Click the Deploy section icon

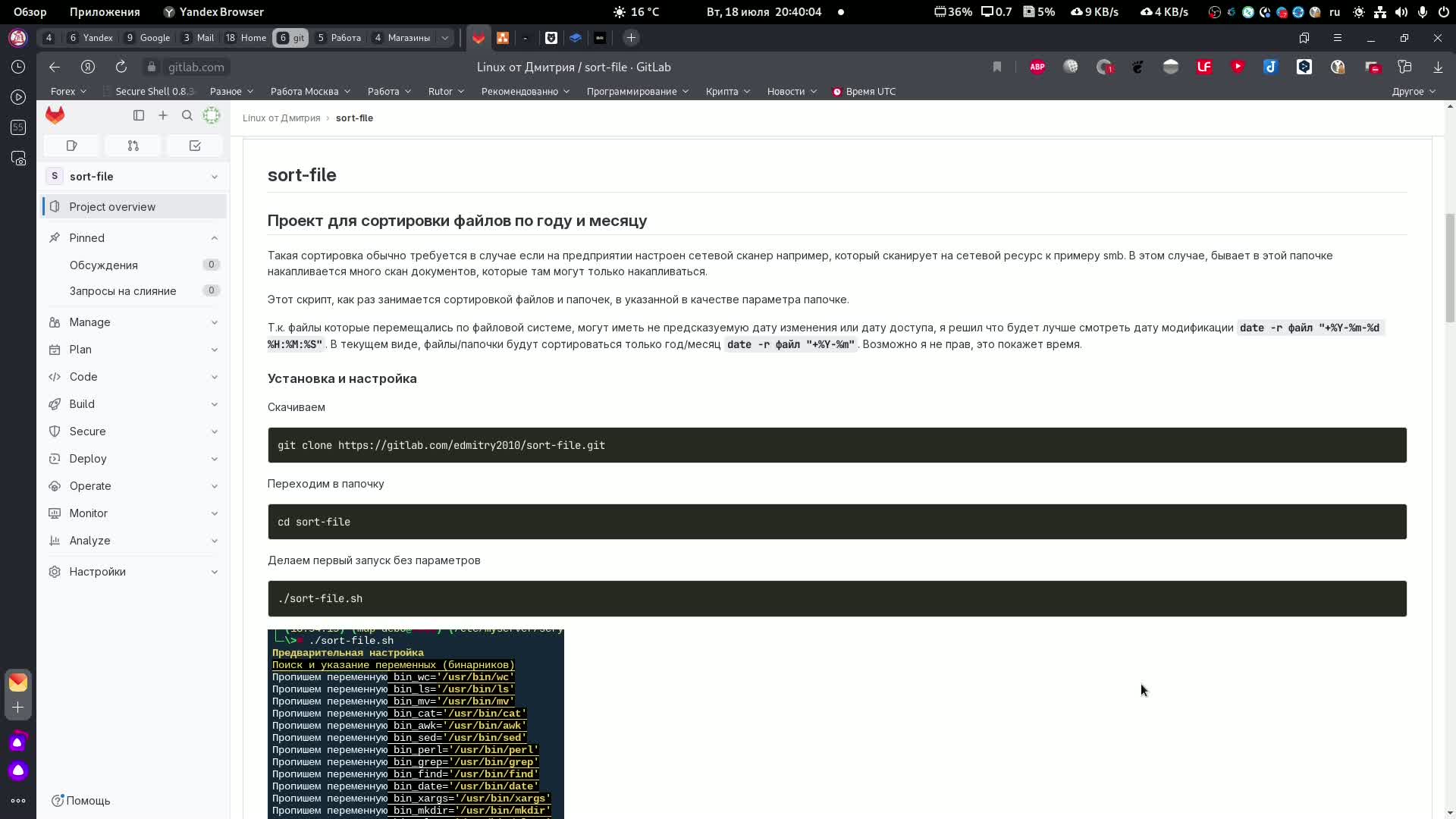(x=54, y=458)
